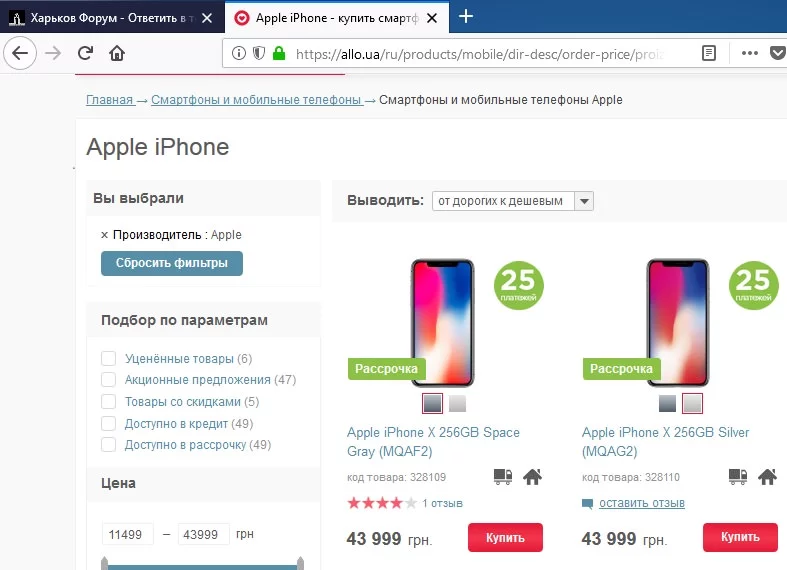Click delivery truck icon under Space Gray iPhone
The image size is (787, 570).
pyautogui.click(x=505, y=477)
